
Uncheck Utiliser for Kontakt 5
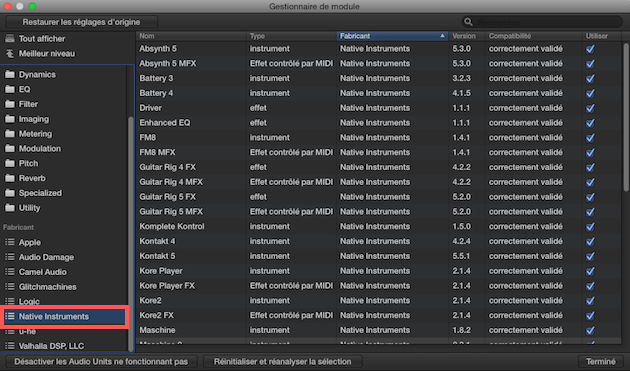click(x=590, y=256)
